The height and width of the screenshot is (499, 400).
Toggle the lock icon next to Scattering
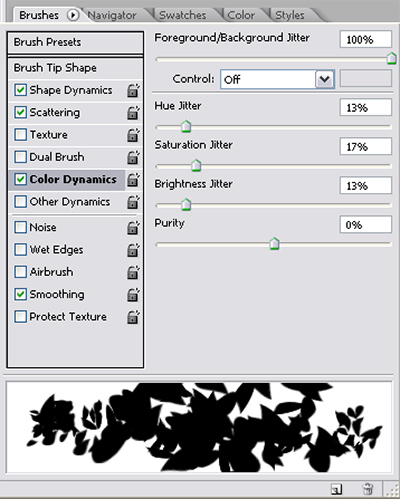pos(133,113)
